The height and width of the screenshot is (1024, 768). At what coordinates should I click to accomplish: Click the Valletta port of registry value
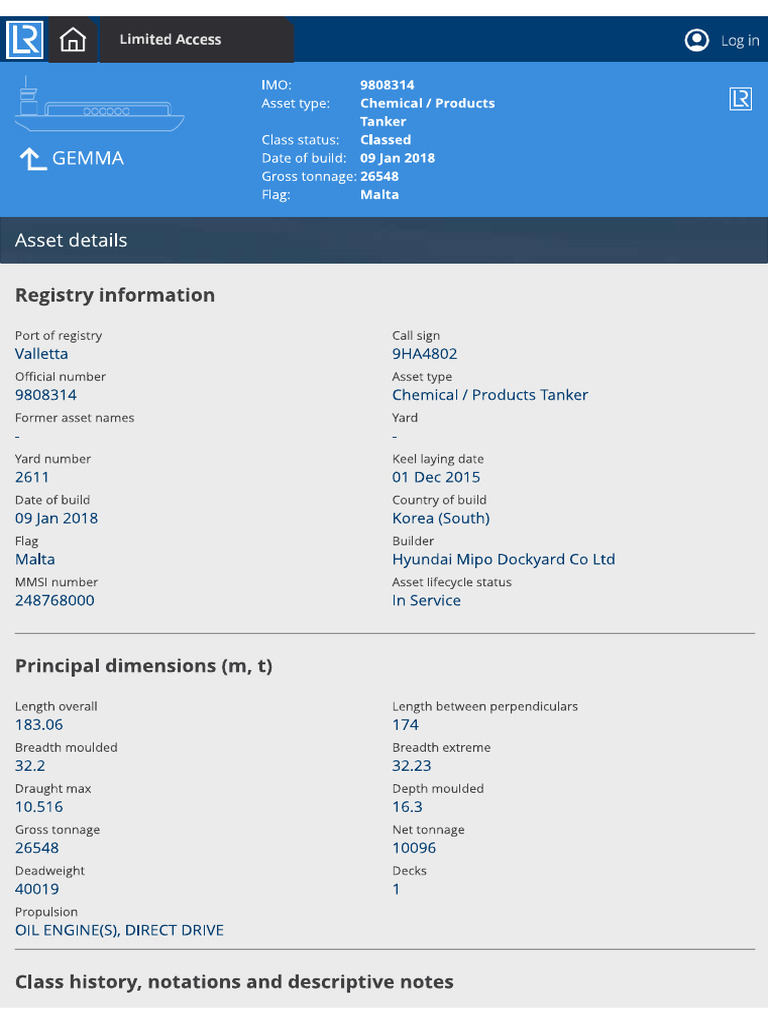point(42,354)
